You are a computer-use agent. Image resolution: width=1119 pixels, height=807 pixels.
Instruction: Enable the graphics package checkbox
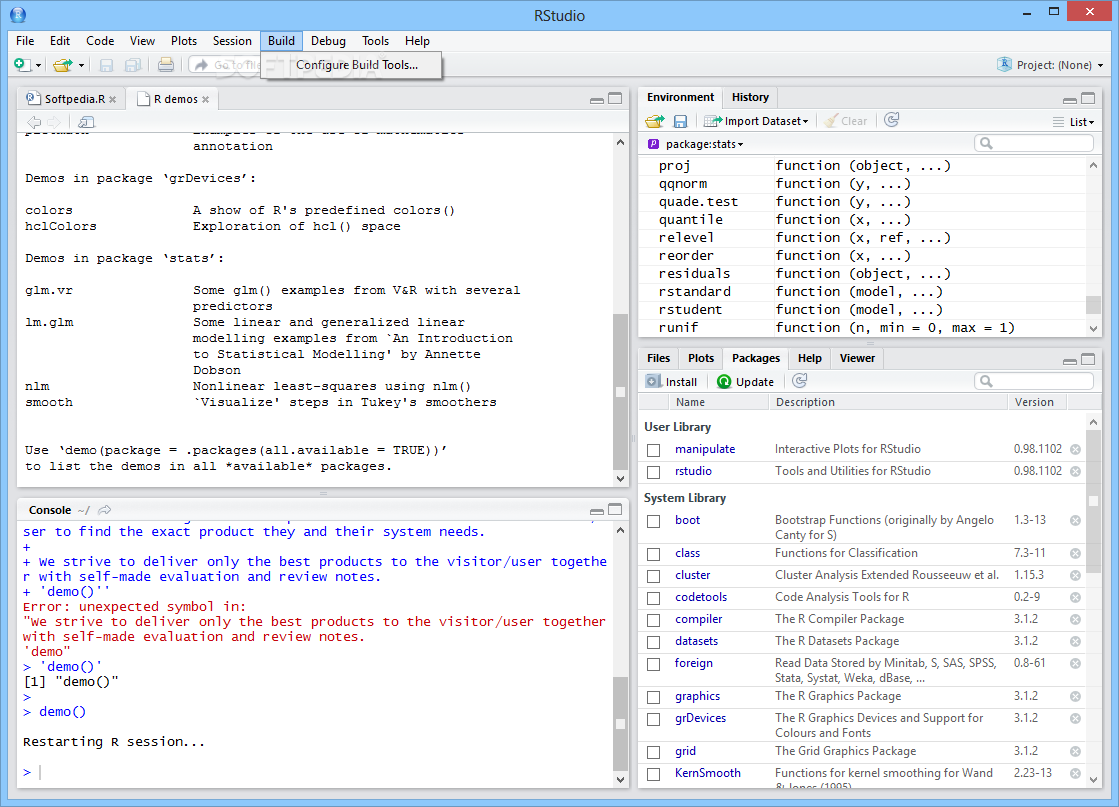tap(654, 697)
